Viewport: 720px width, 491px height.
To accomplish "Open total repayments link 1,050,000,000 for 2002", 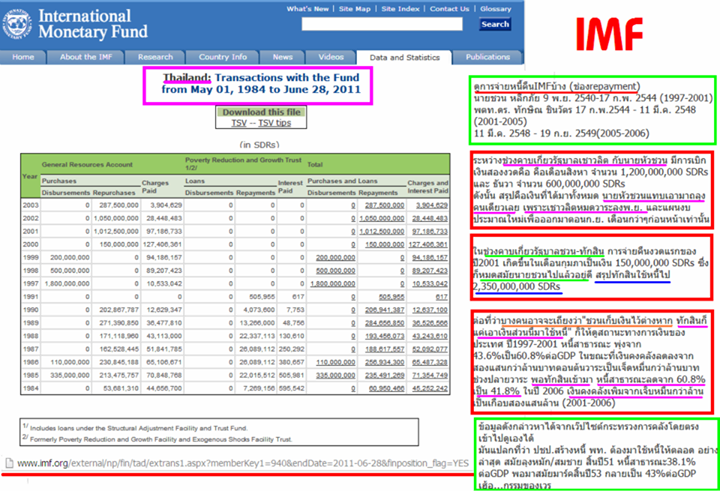I will tap(382, 218).
